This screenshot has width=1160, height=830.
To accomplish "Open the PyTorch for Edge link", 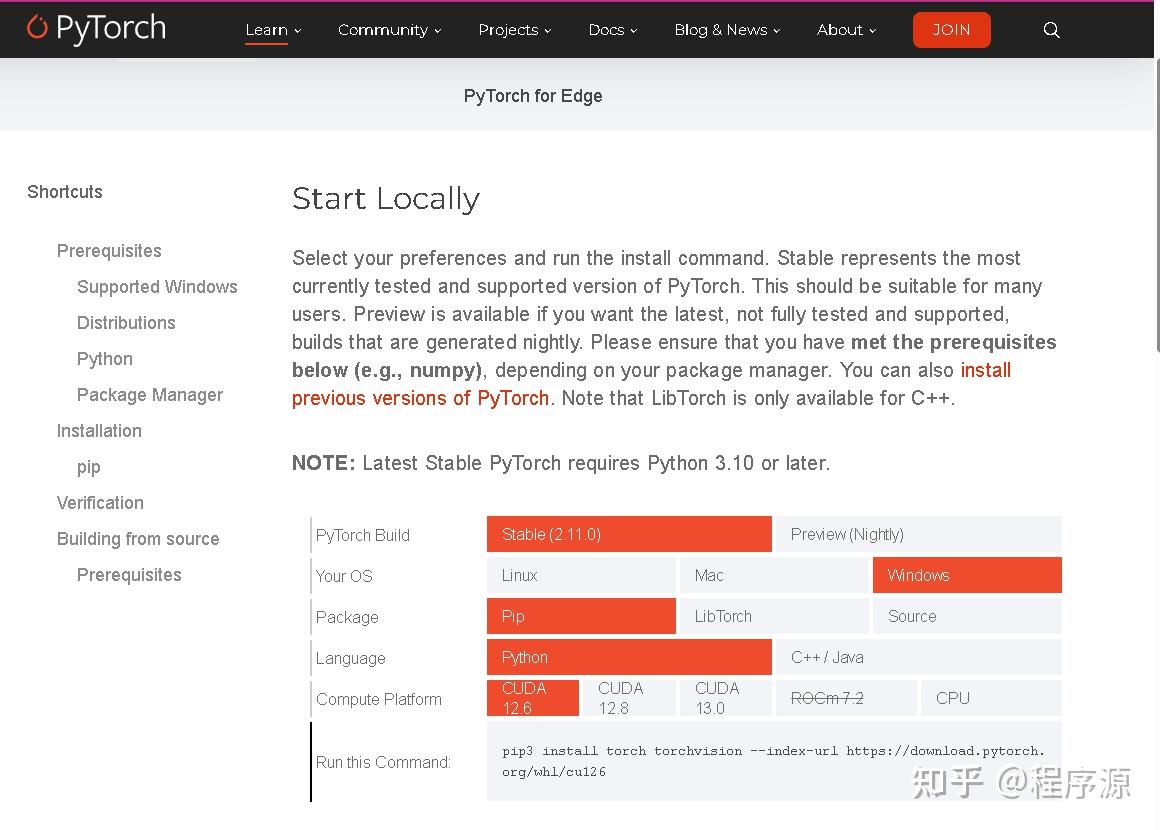I will tap(533, 96).
